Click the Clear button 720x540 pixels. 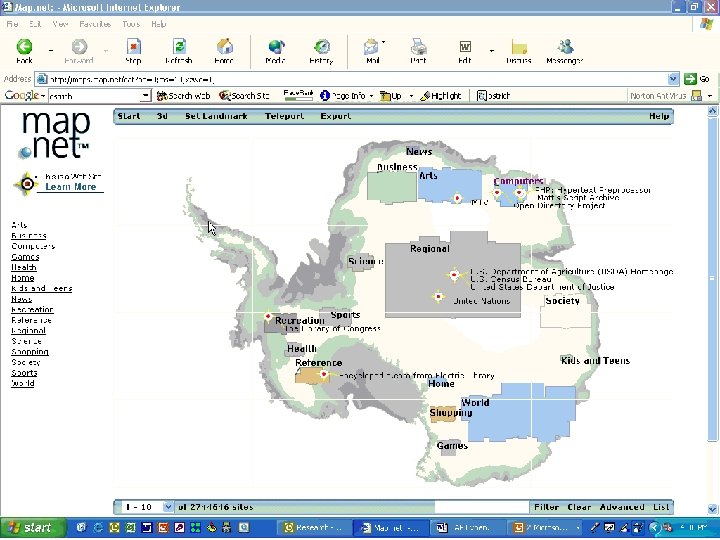tap(579, 507)
